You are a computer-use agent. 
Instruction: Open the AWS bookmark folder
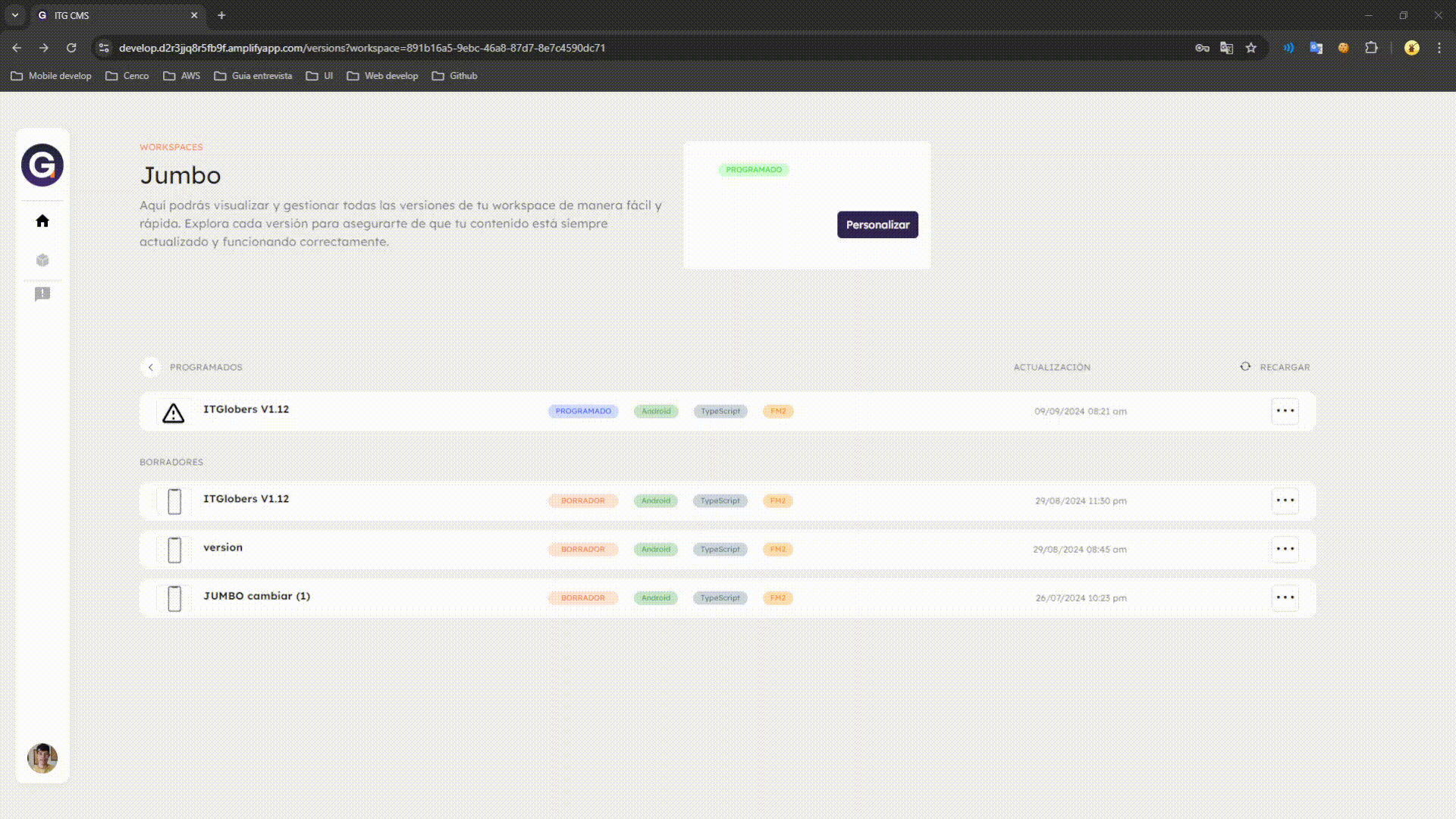click(182, 76)
